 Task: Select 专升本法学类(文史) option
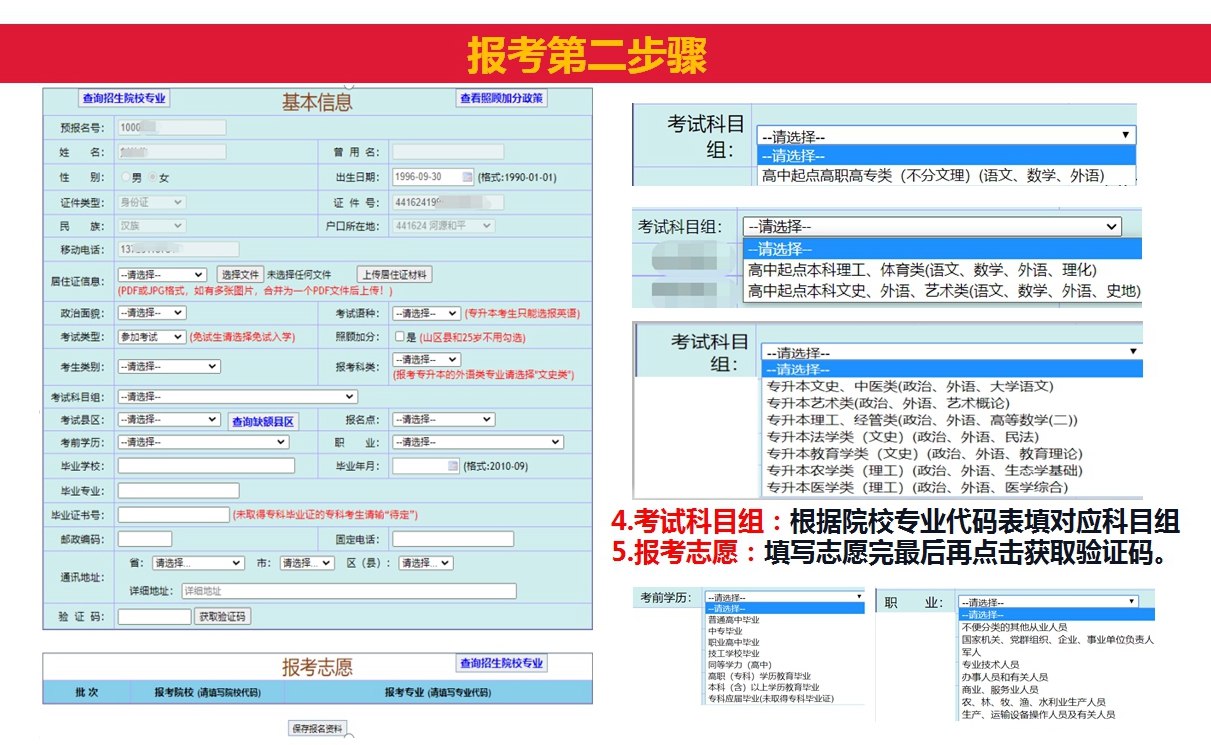pos(903,437)
